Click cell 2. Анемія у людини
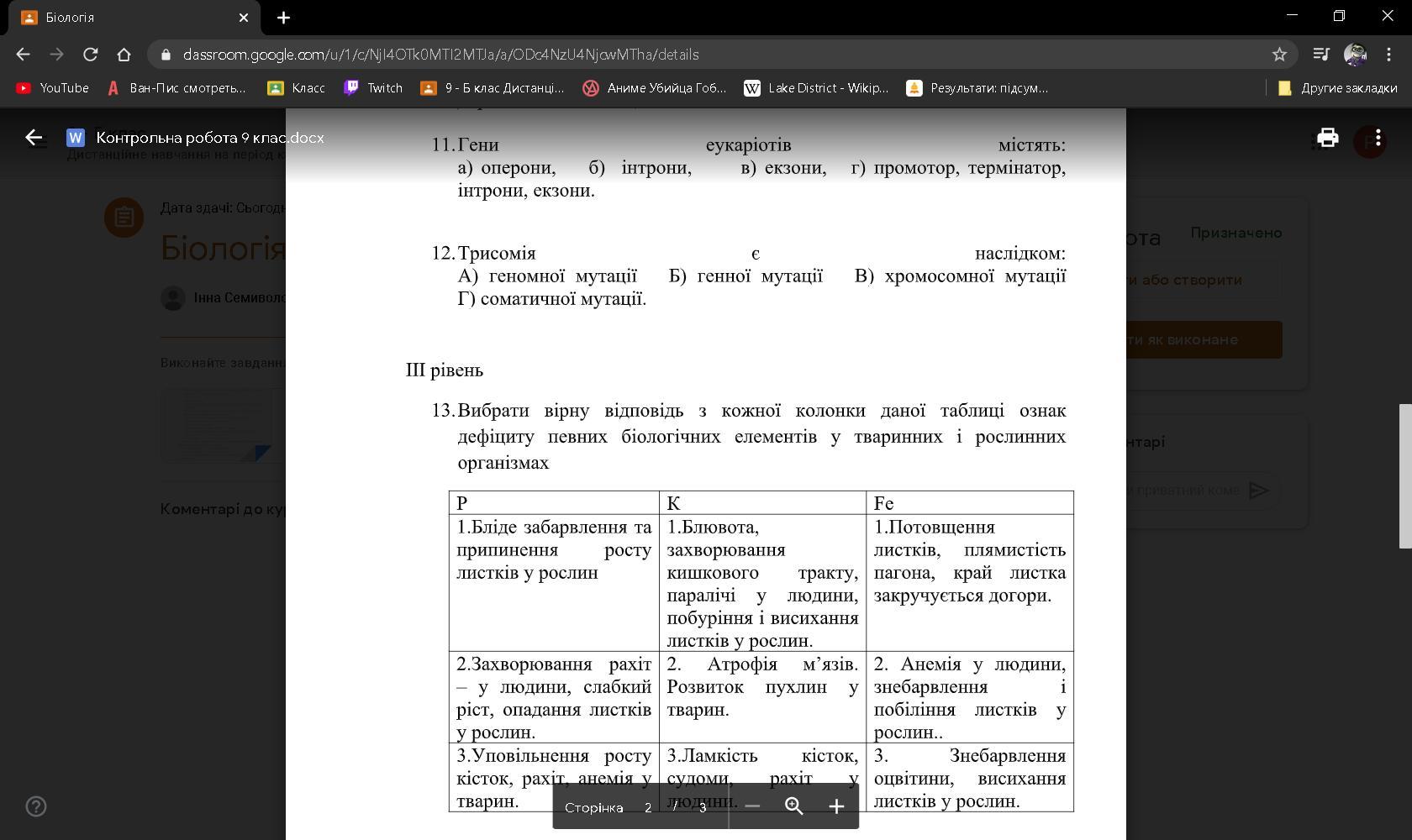 (x=970, y=697)
